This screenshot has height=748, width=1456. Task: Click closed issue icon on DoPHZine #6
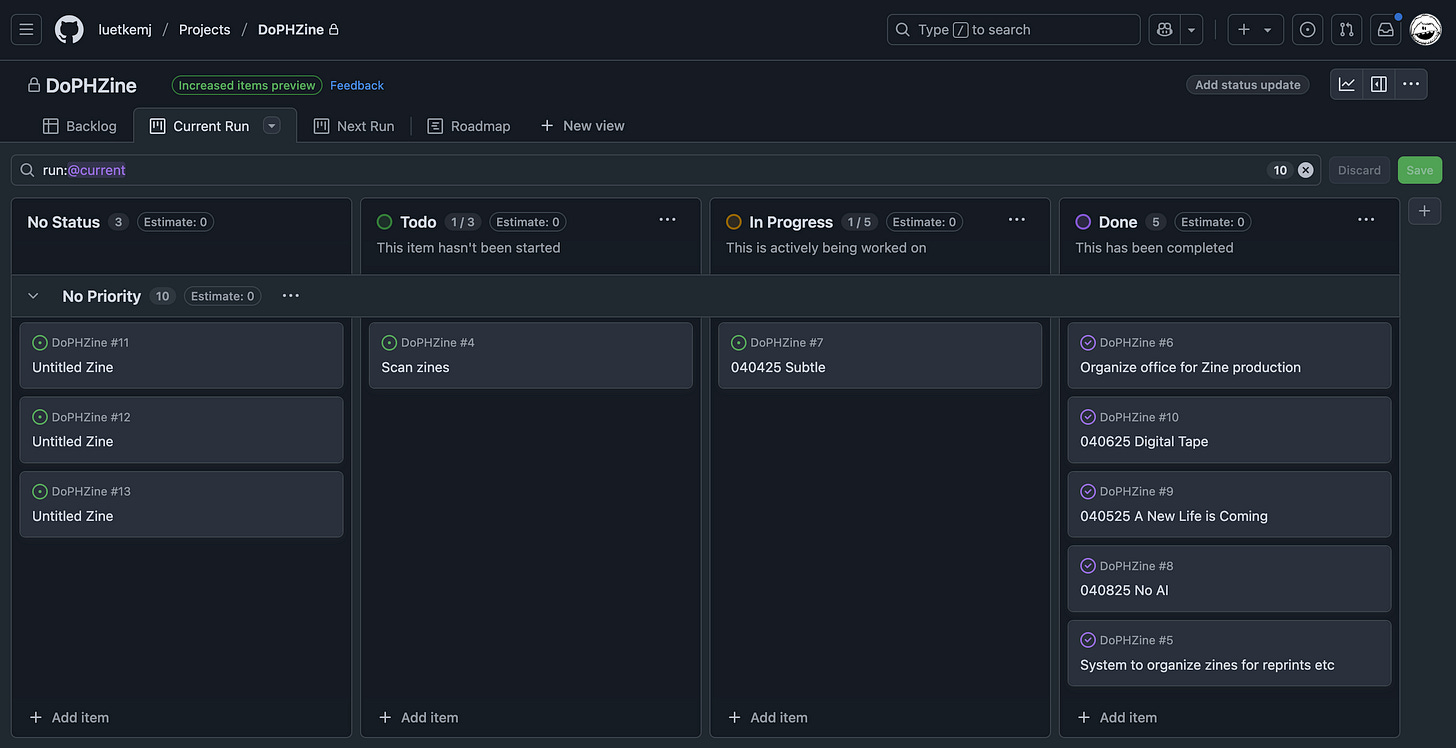click(1088, 343)
